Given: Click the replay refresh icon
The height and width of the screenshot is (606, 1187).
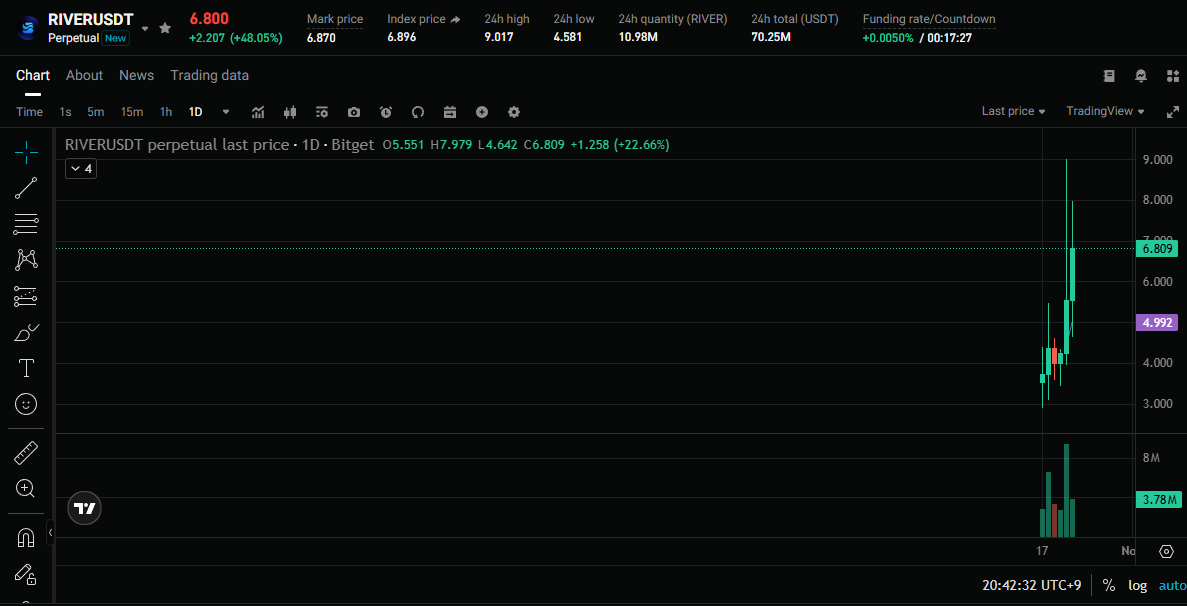Looking at the screenshot, I should [x=418, y=112].
